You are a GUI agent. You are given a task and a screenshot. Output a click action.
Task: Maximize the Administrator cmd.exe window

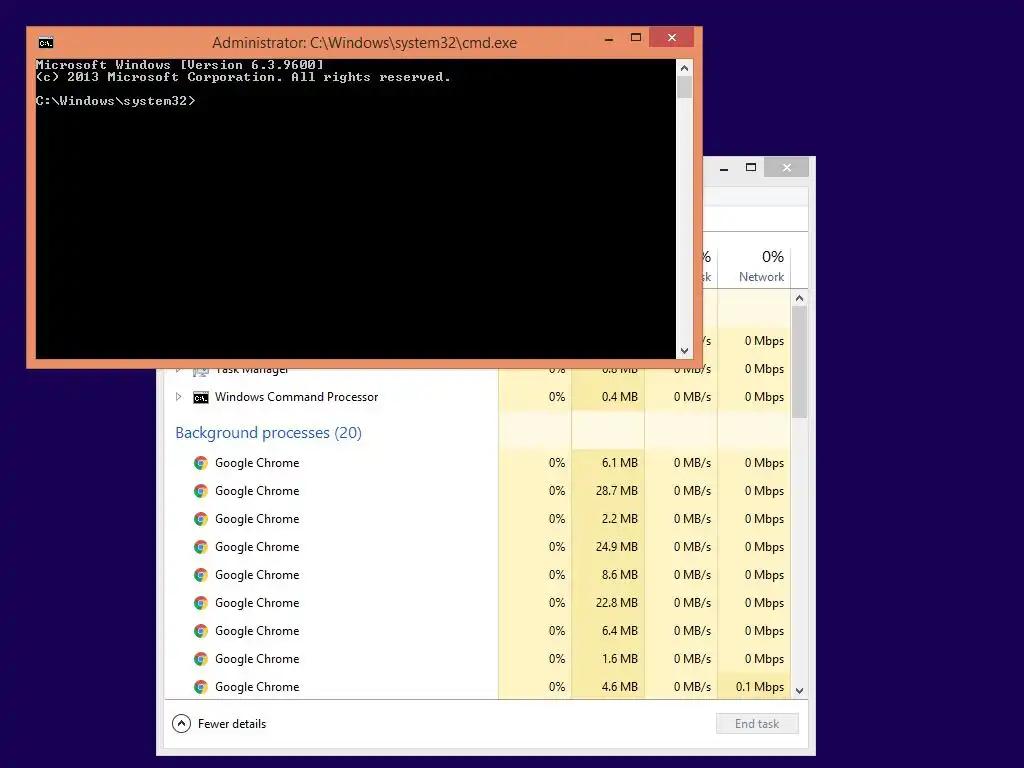click(635, 38)
